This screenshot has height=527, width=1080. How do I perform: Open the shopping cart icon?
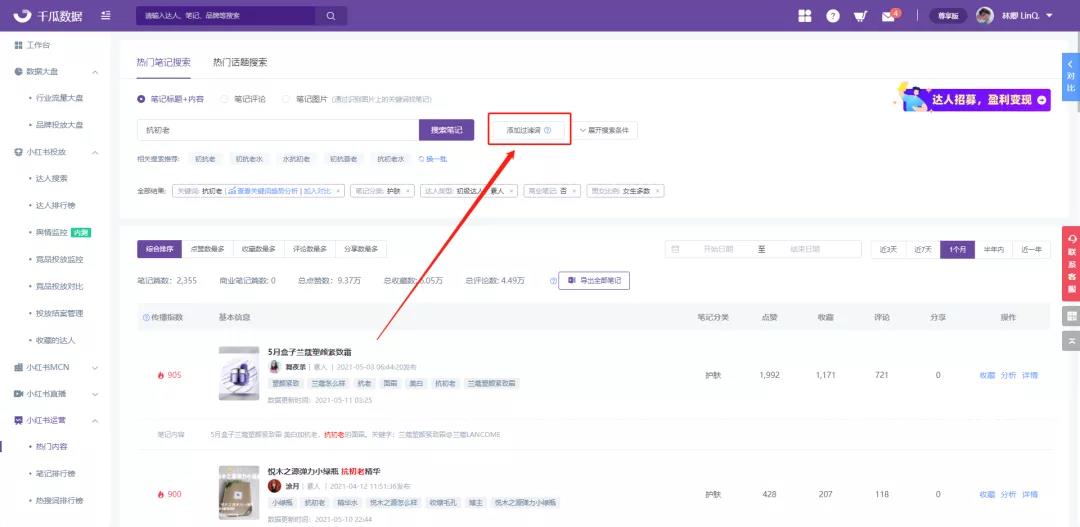coord(860,16)
